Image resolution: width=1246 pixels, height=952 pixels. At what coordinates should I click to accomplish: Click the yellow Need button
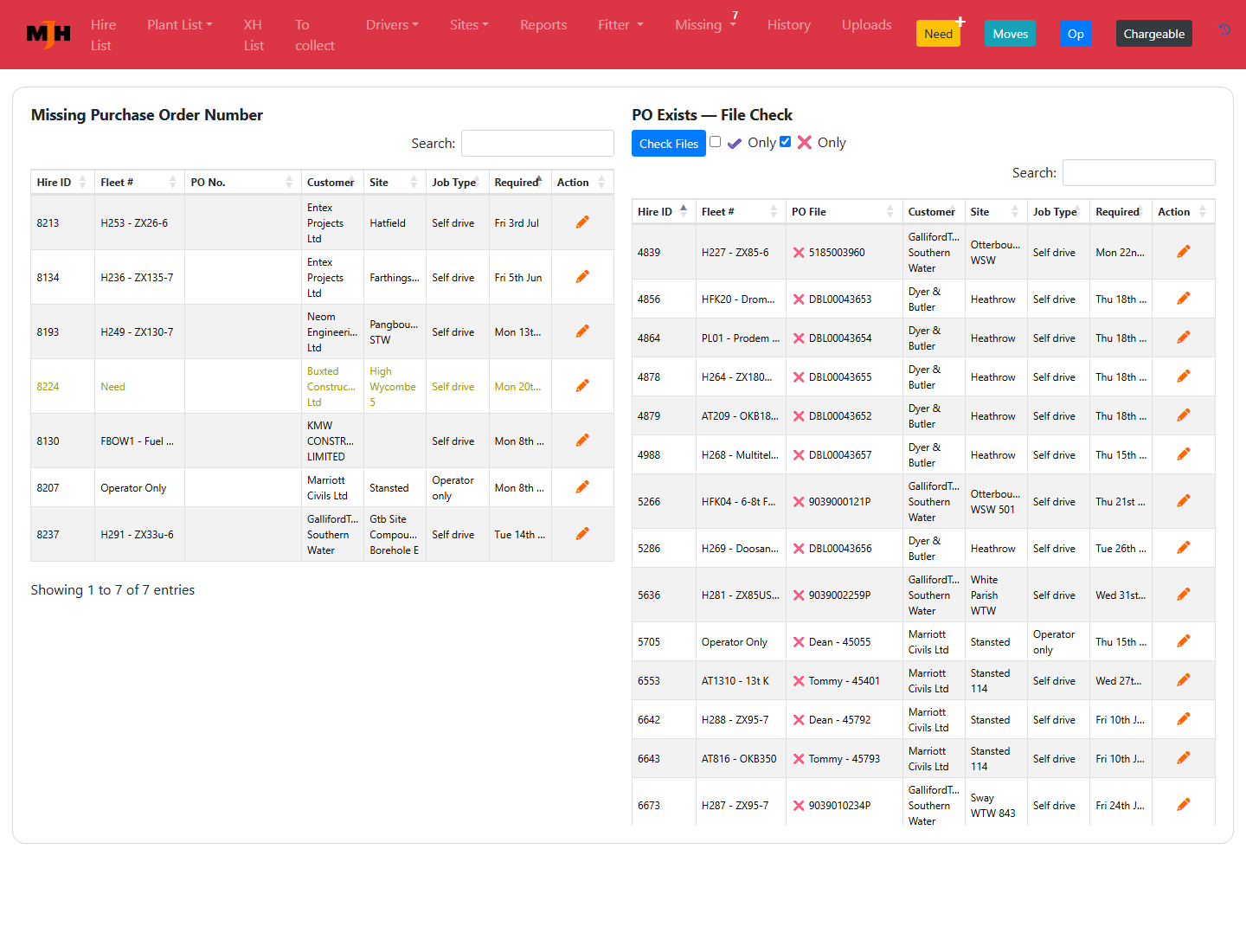coord(938,34)
